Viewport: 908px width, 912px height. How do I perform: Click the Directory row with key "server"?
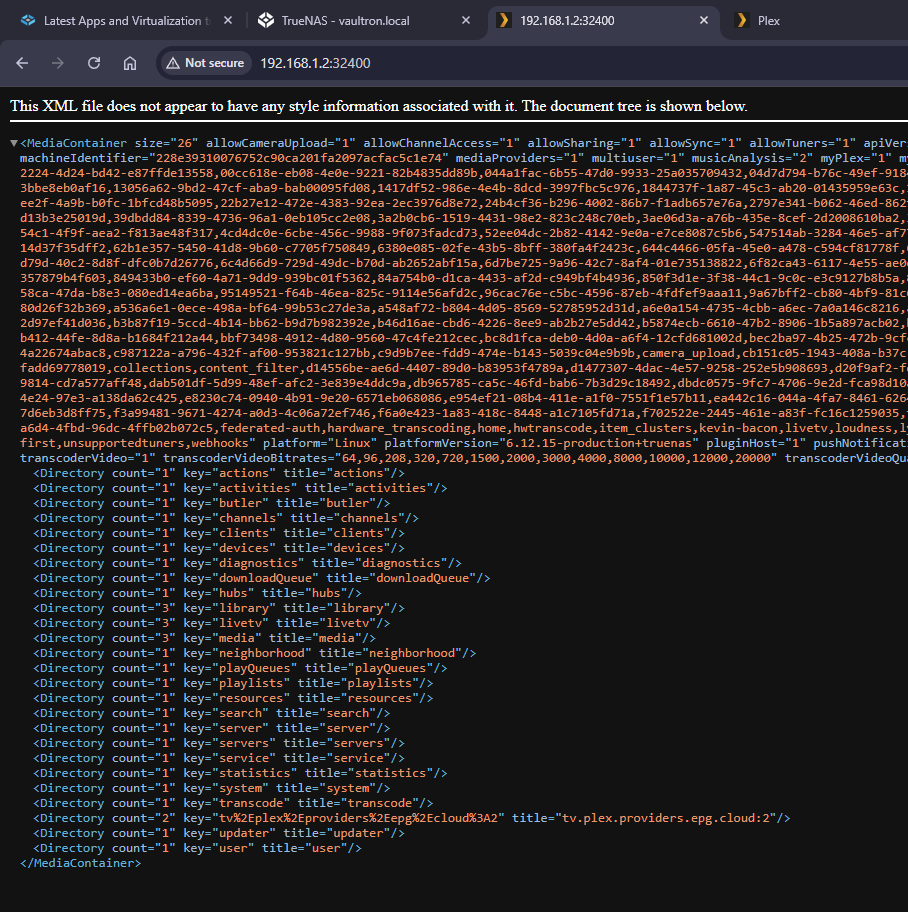click(x=212, y=729)
